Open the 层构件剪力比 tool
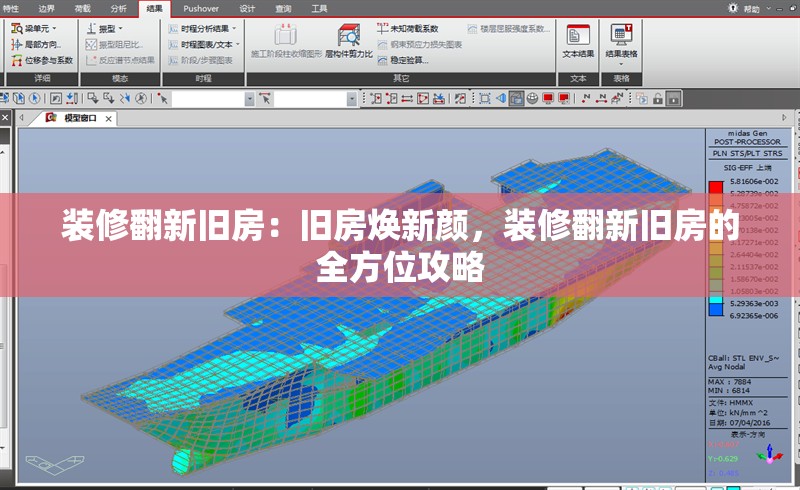Viewport: 800px width, 490px height. tap(349, 41)
